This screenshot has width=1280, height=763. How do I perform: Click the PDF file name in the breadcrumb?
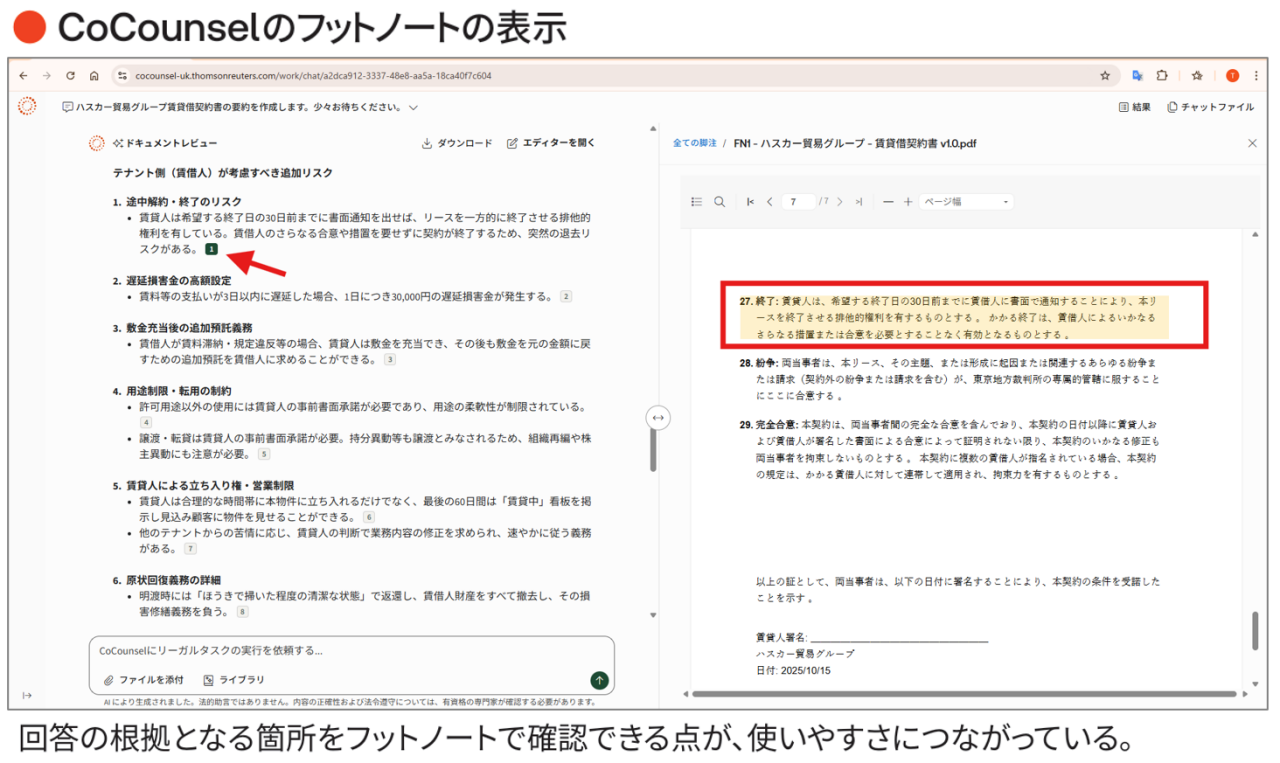coord(855,143)
